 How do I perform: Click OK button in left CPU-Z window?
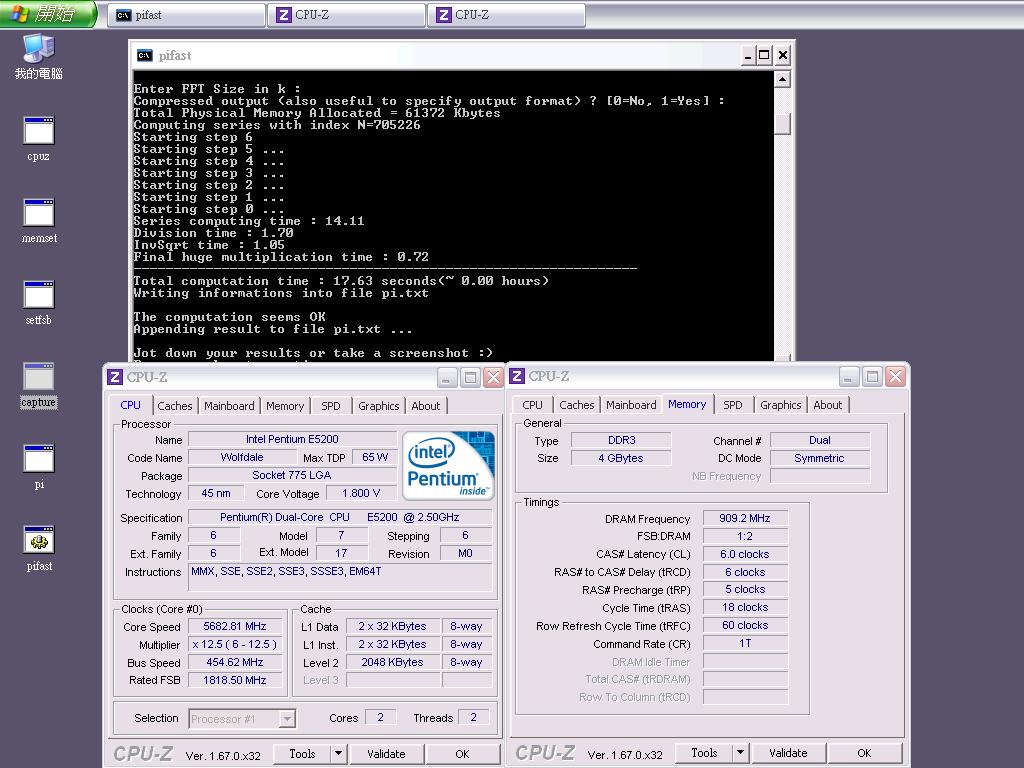coord(462,754)
